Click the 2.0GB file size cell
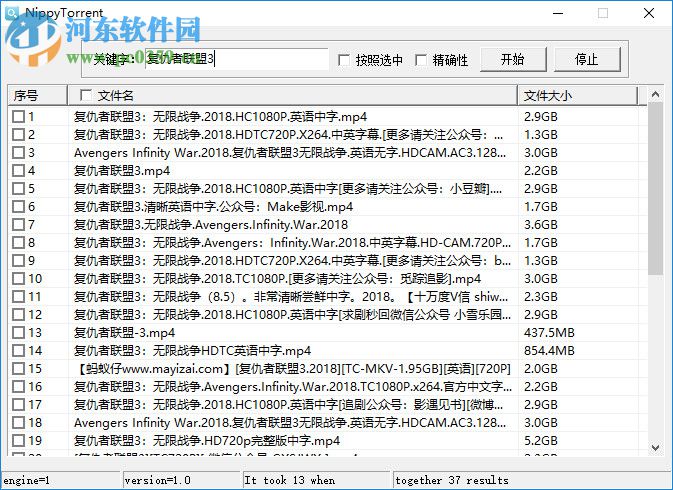Image resolution: width=673 pixels, height=490 pixels. pyautogui.click(x=541, y=369)
